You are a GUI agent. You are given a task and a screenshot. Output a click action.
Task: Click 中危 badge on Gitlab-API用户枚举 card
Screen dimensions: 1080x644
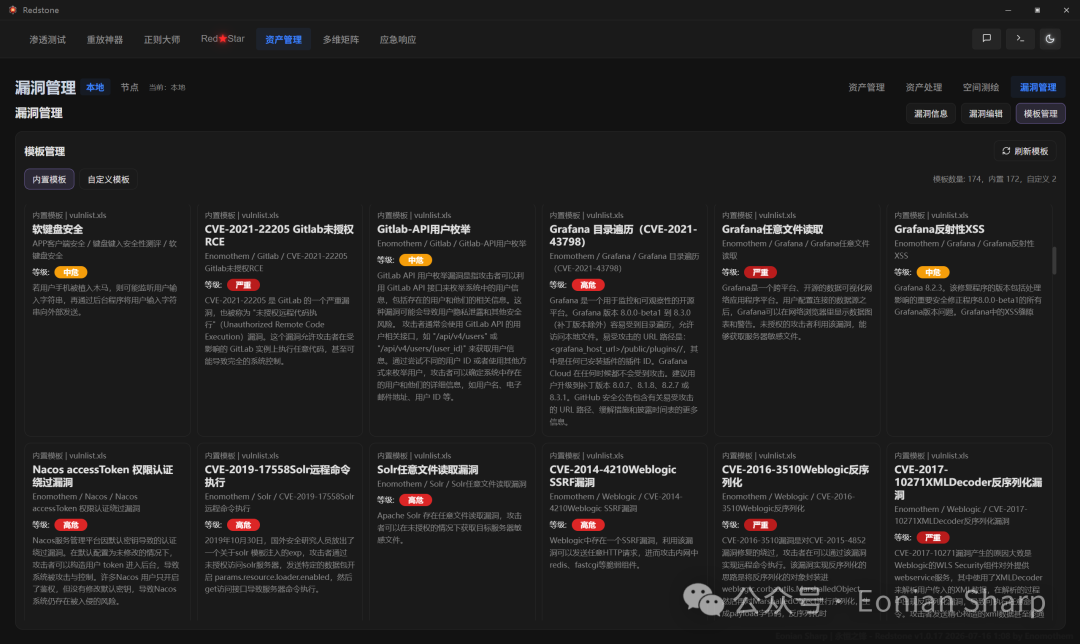pos(415,260)
